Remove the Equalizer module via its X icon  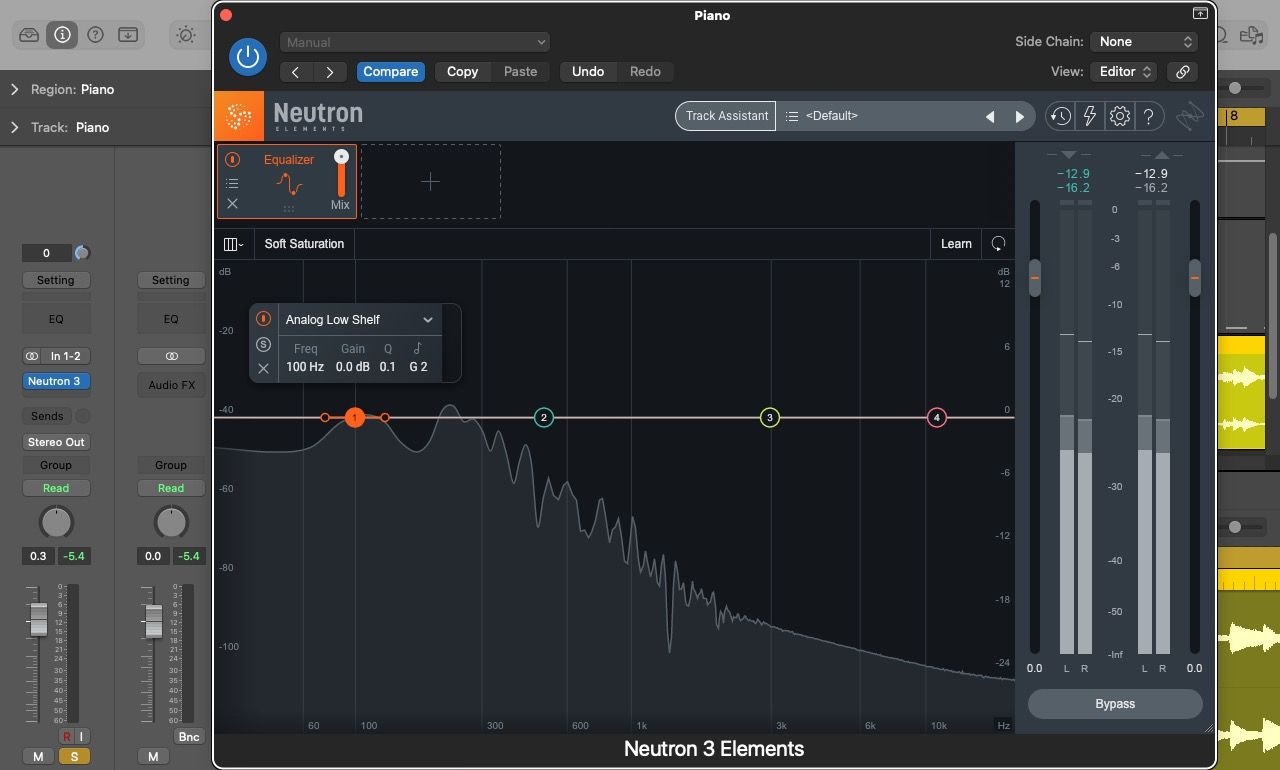point(232,203)
